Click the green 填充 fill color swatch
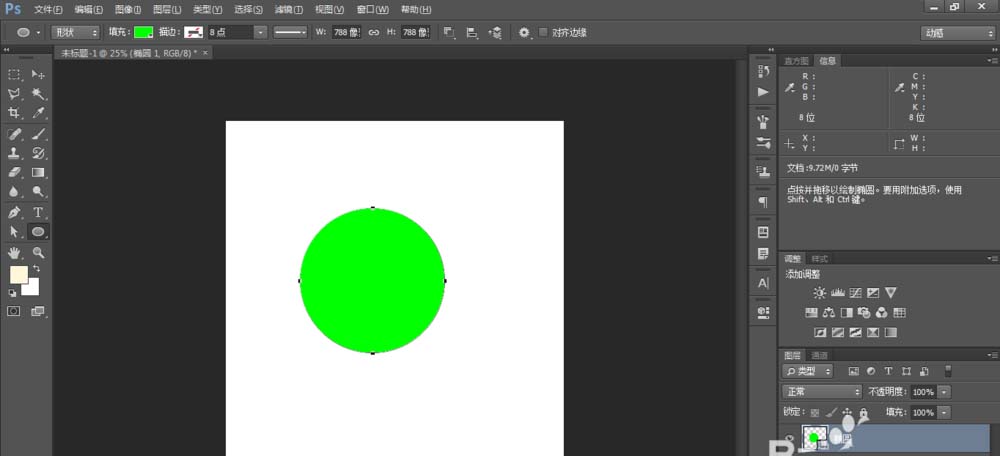Viewport: 1000px width, 456px height. coord(144,33)
